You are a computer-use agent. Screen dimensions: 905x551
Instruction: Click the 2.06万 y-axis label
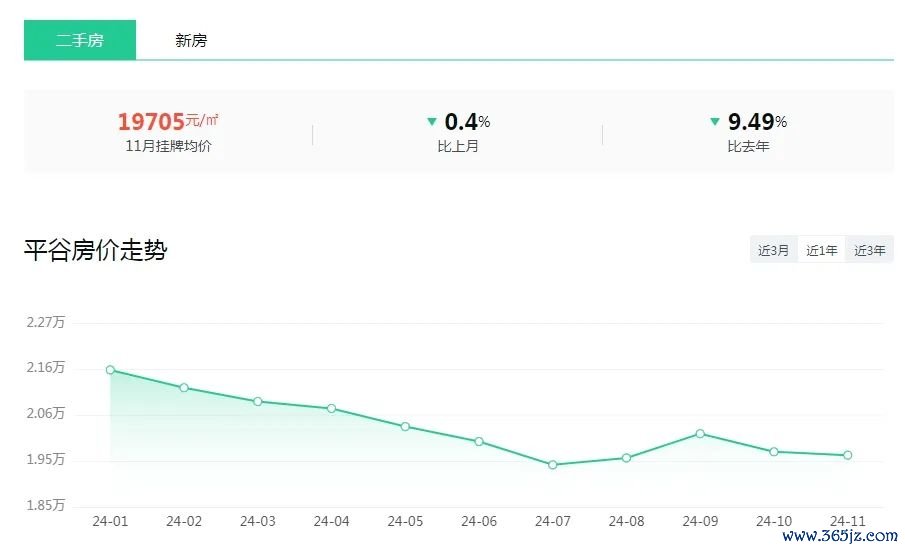pyautogui.click(x=46, y=413)
